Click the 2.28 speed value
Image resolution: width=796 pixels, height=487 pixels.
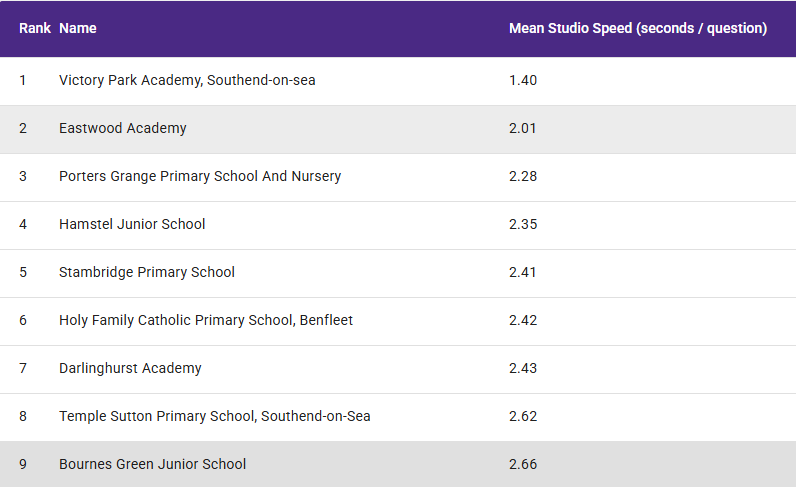point(523,176)
